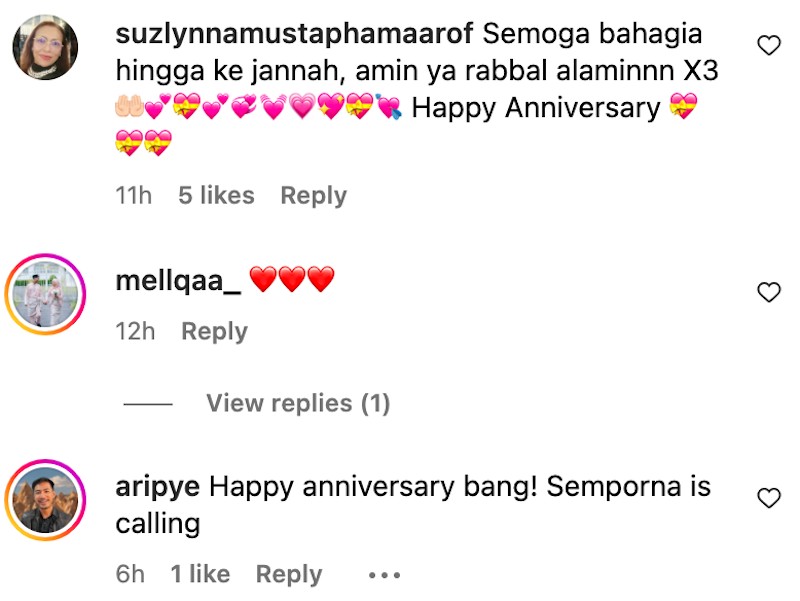Open aripye username link
The height and width of the screenshot is (601, 800).
coord(158,487)
